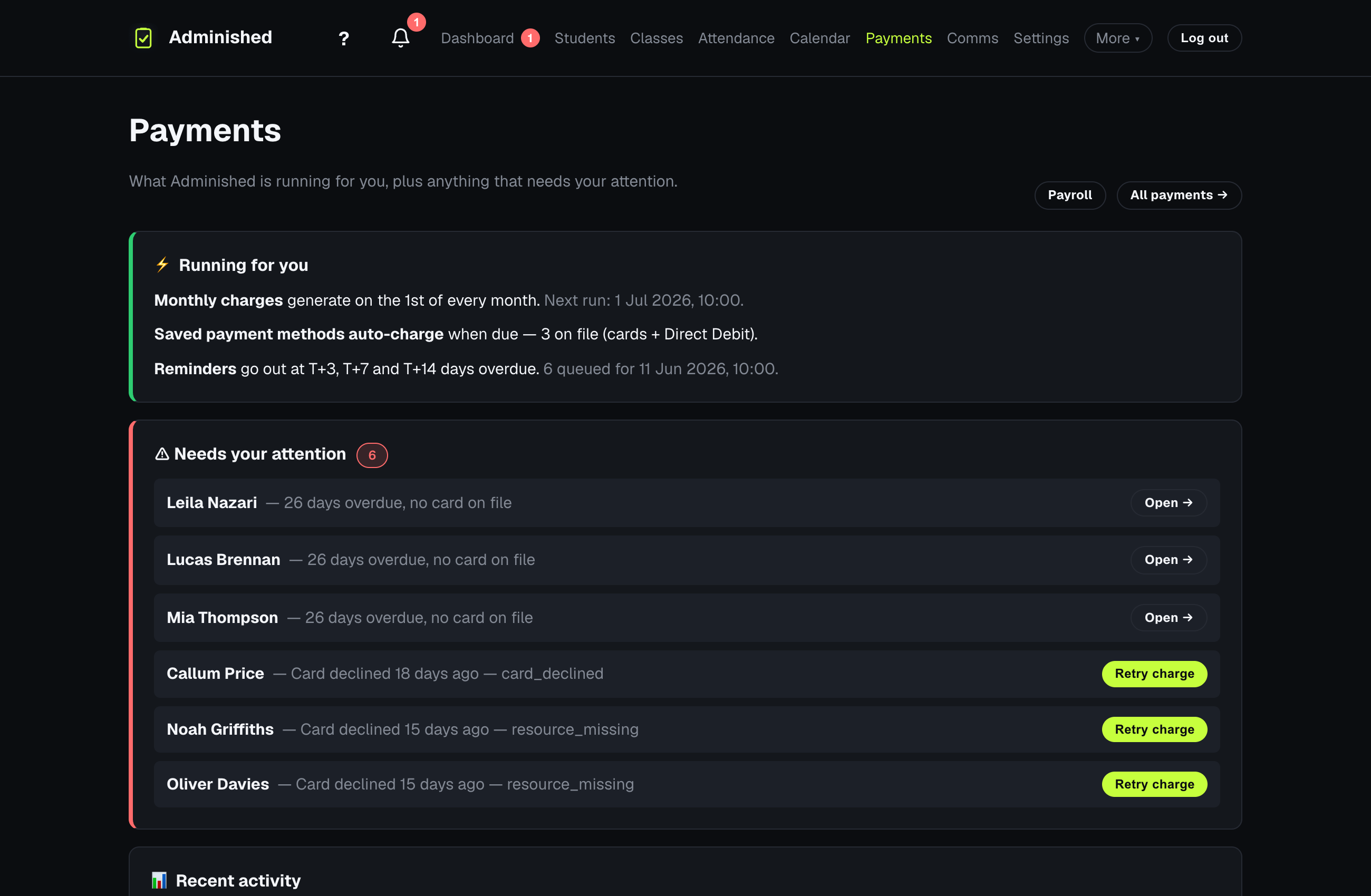Viewport: 1371px width, 896px height.
Task: Go to Dashboard in the nav
Action: (x=477, y=38)
